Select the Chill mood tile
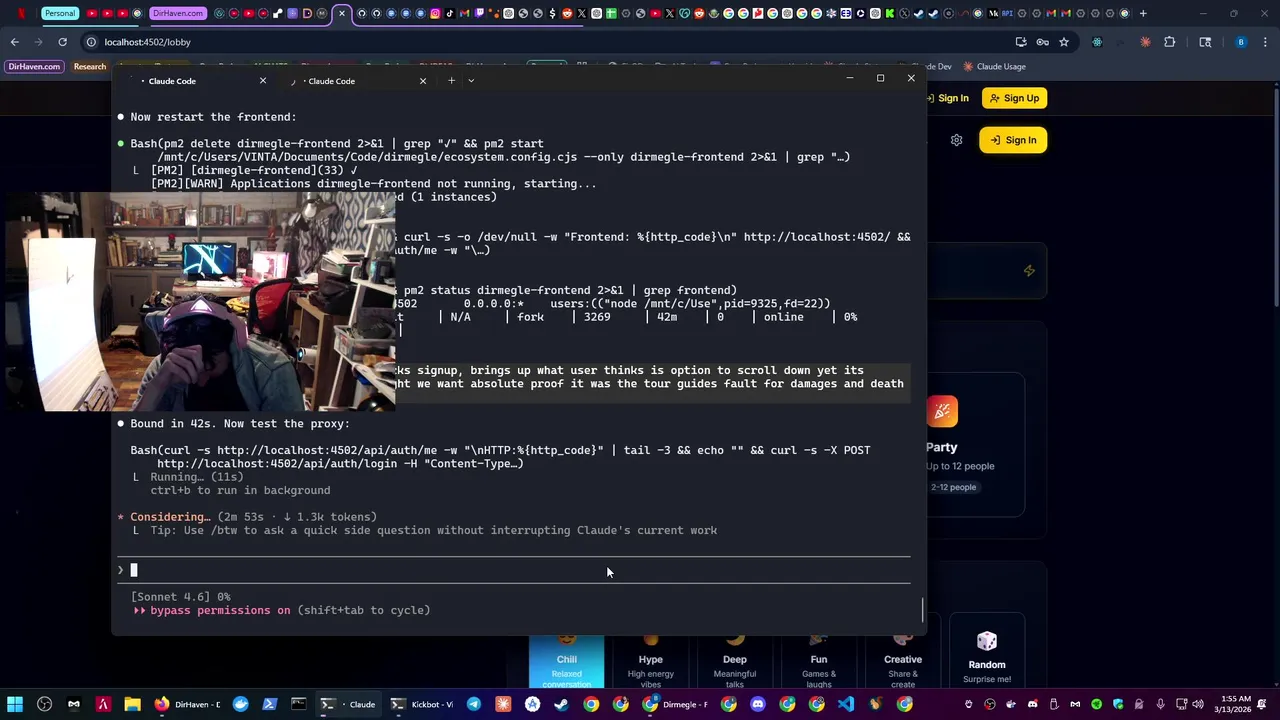 click(567, 661)
